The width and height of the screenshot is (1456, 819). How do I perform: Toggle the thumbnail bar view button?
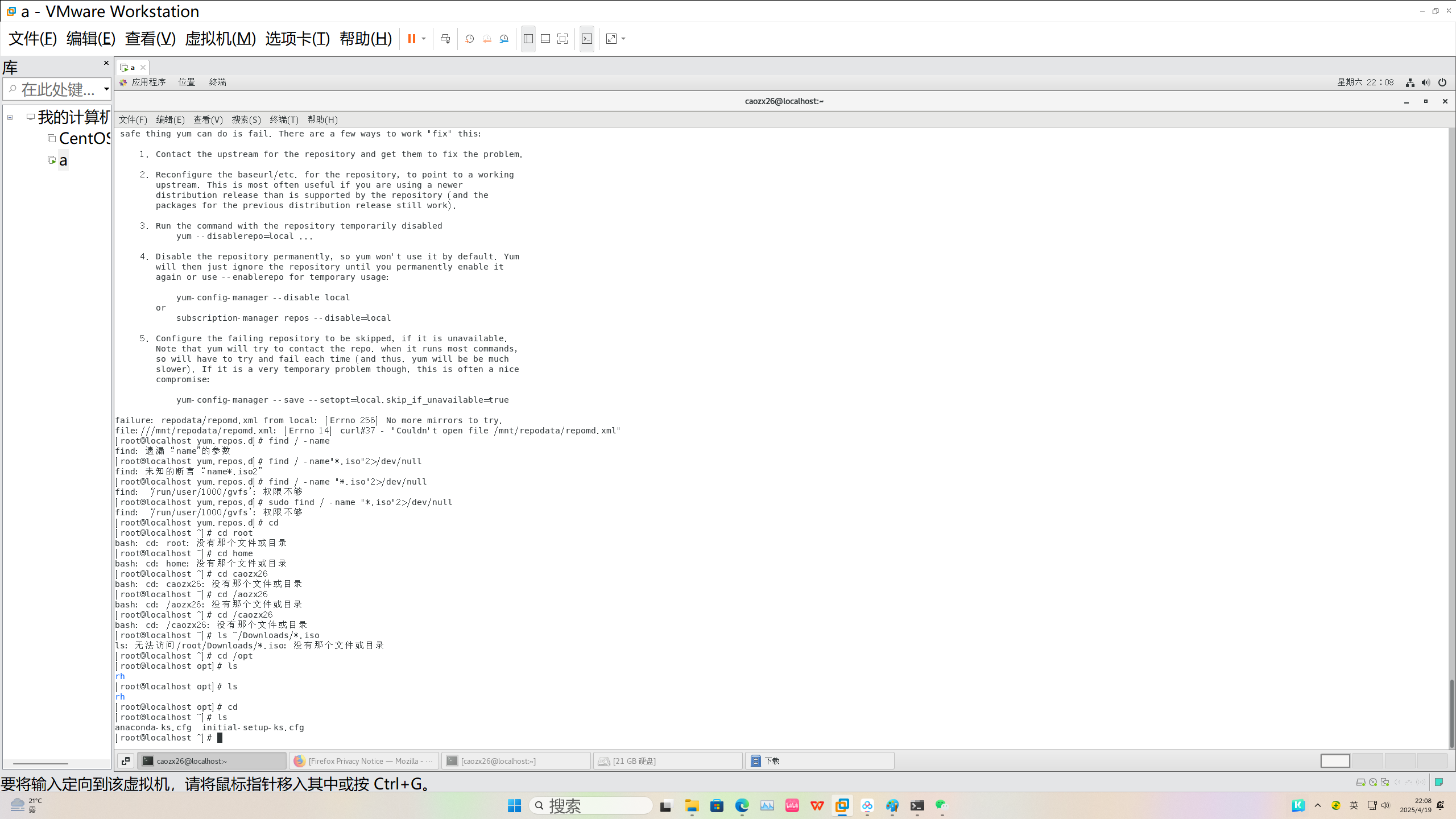[x=545, y=39]
